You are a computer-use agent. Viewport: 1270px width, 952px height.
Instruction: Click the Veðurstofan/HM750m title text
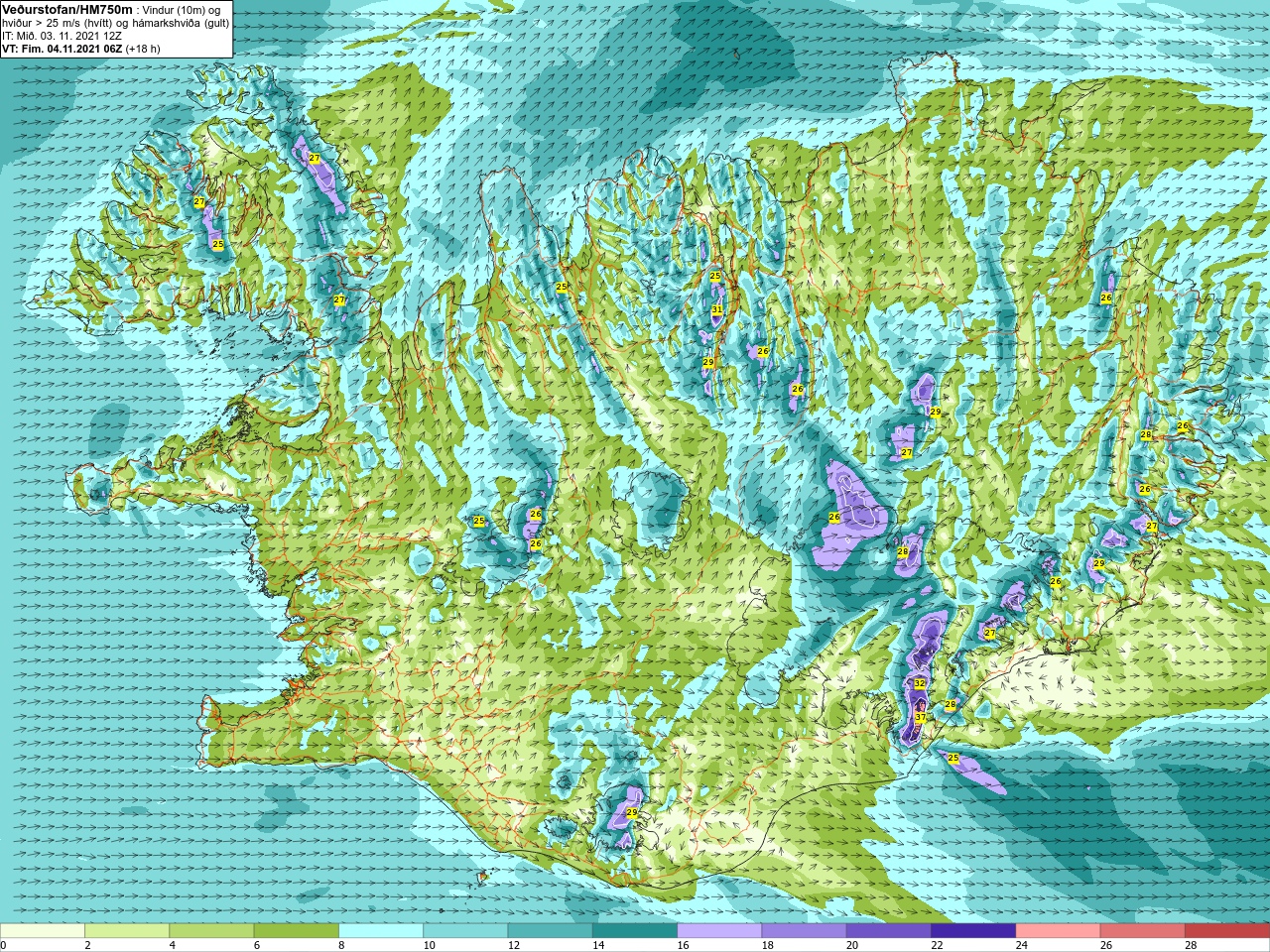coord(66,9)
